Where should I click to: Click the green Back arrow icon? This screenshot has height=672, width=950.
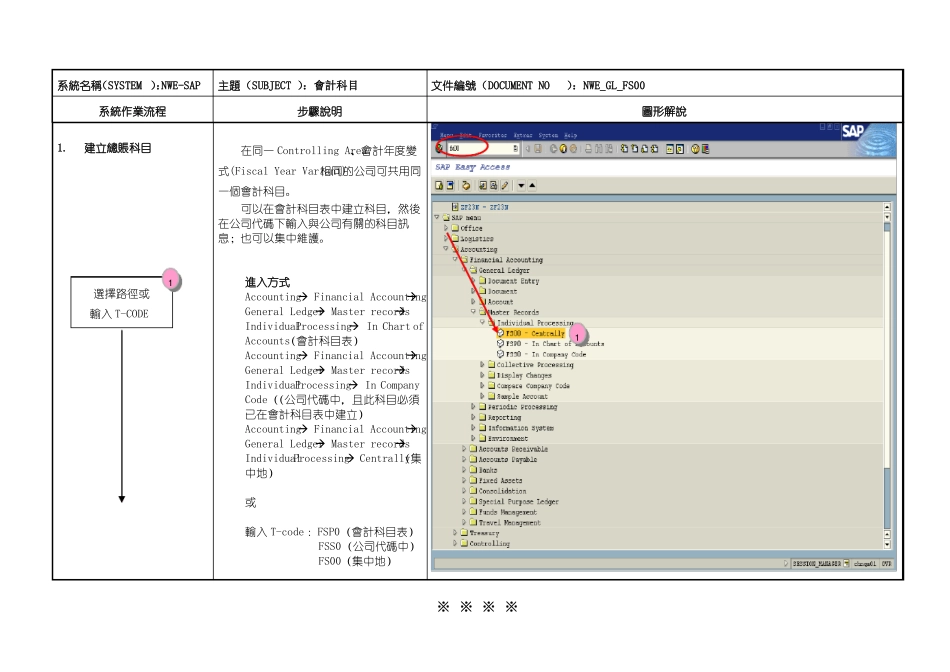click(x=553, y=148)
